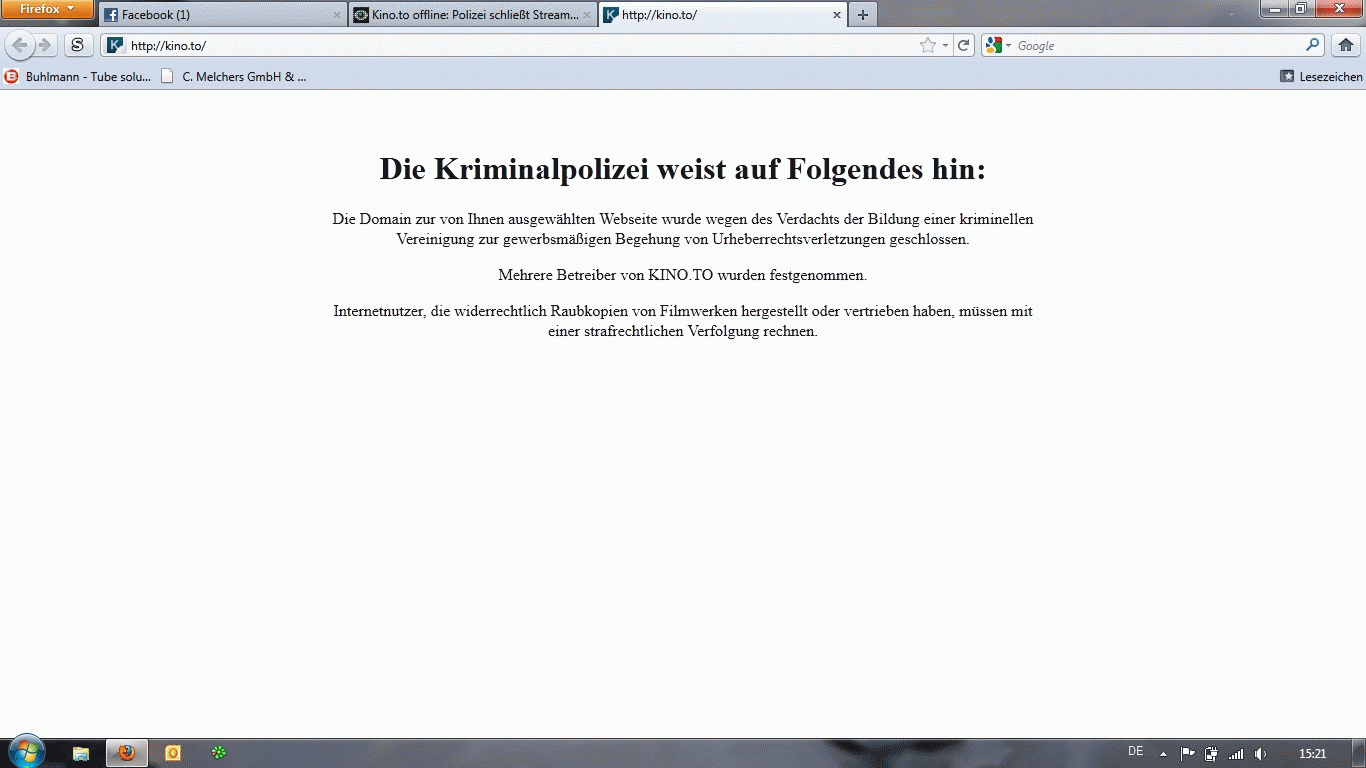The image size is (1366, 768).
Task: Close the Kino.to offline tab
Action: pyautogui.click(x=587, y=15)
